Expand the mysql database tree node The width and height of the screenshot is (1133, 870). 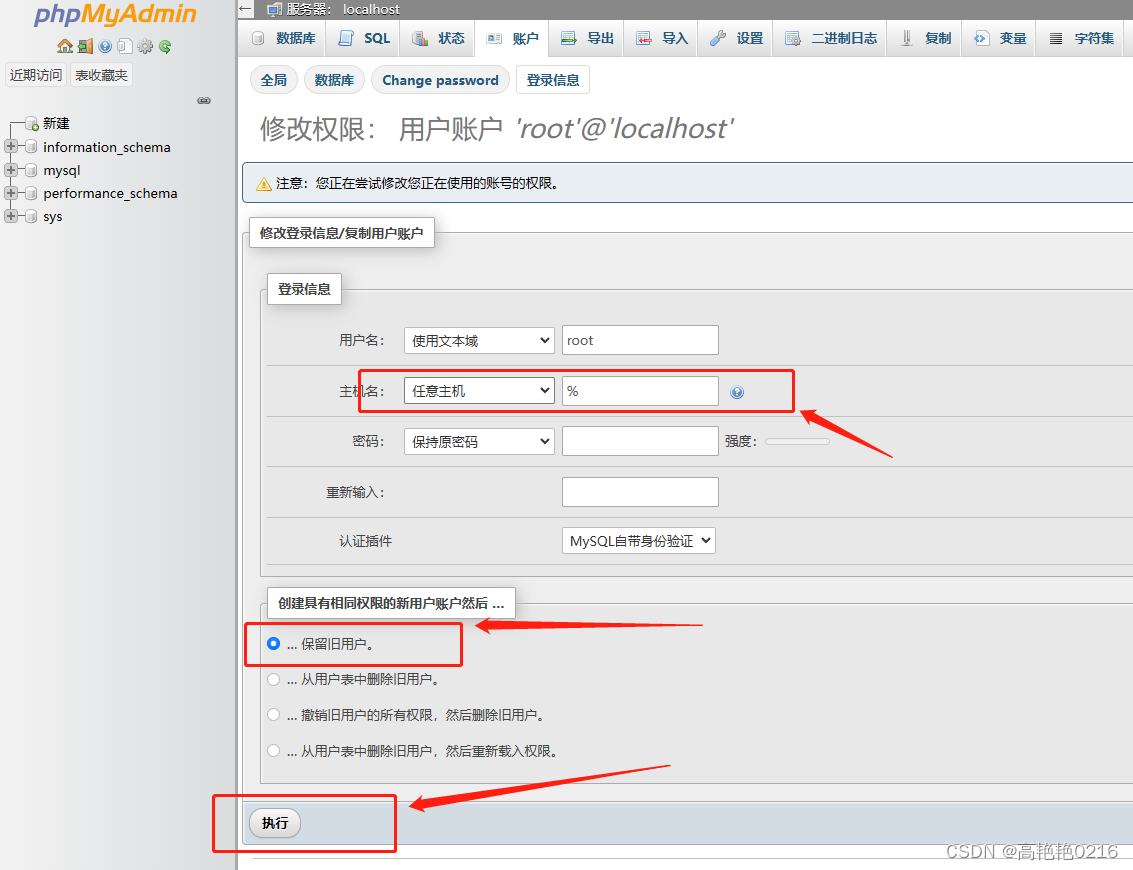tap(11, 170)
